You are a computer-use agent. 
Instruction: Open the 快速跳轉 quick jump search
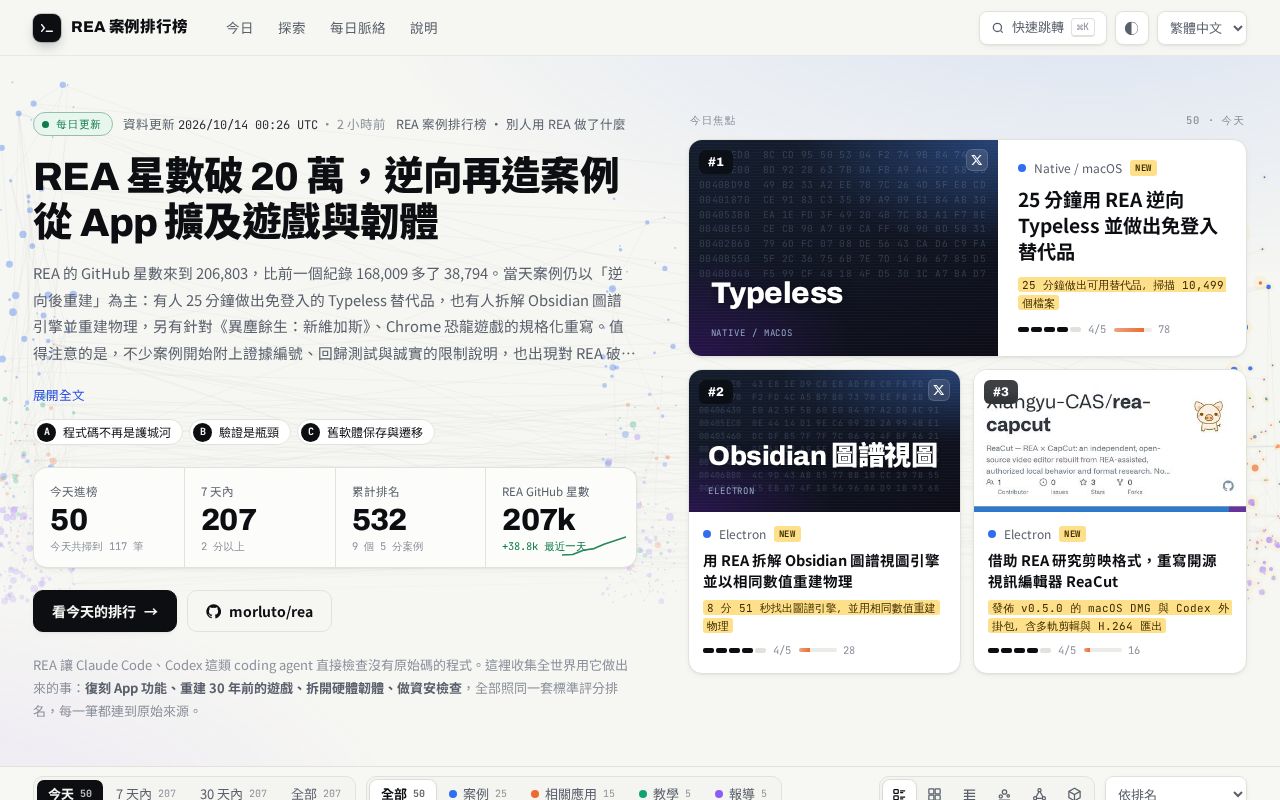(1043, 28)
